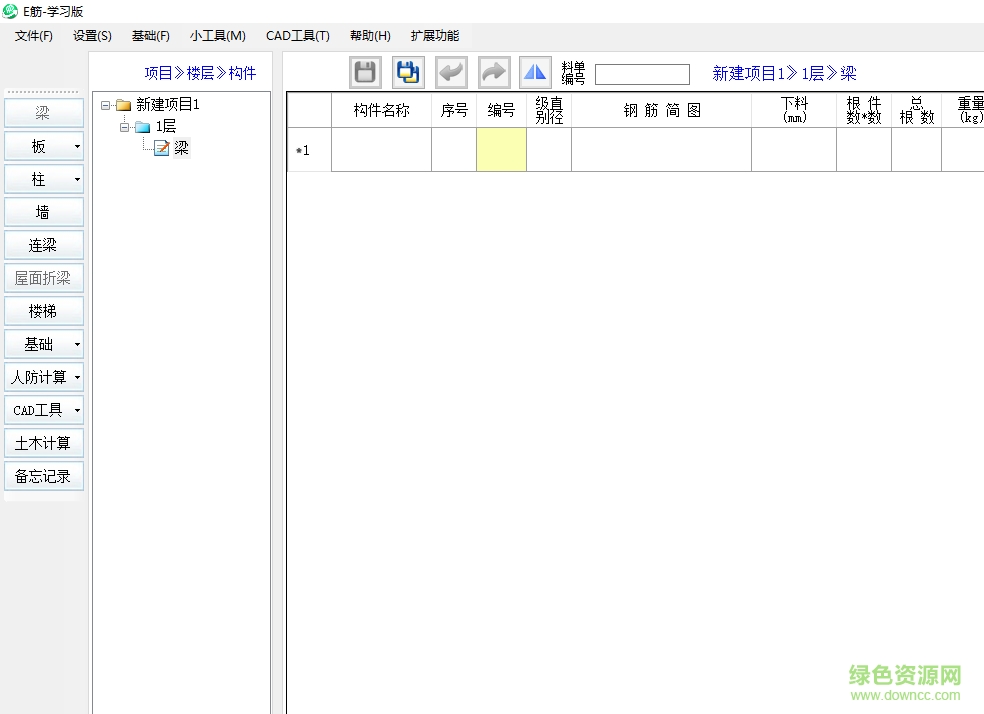Open the 人防计算 dropdown arrow
Image resolution: width=984 pixels, height=714 pixels.
point(77,378)
